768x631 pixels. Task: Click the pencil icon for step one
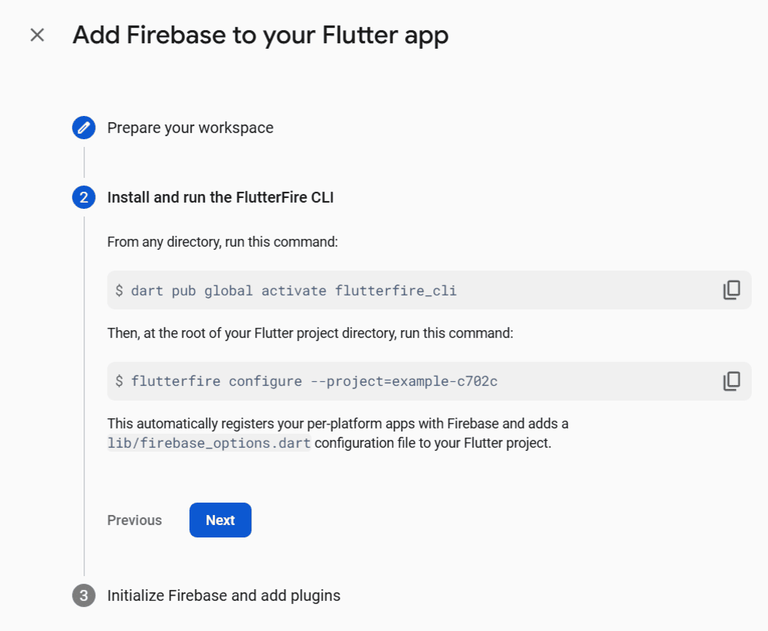[84, 128]
